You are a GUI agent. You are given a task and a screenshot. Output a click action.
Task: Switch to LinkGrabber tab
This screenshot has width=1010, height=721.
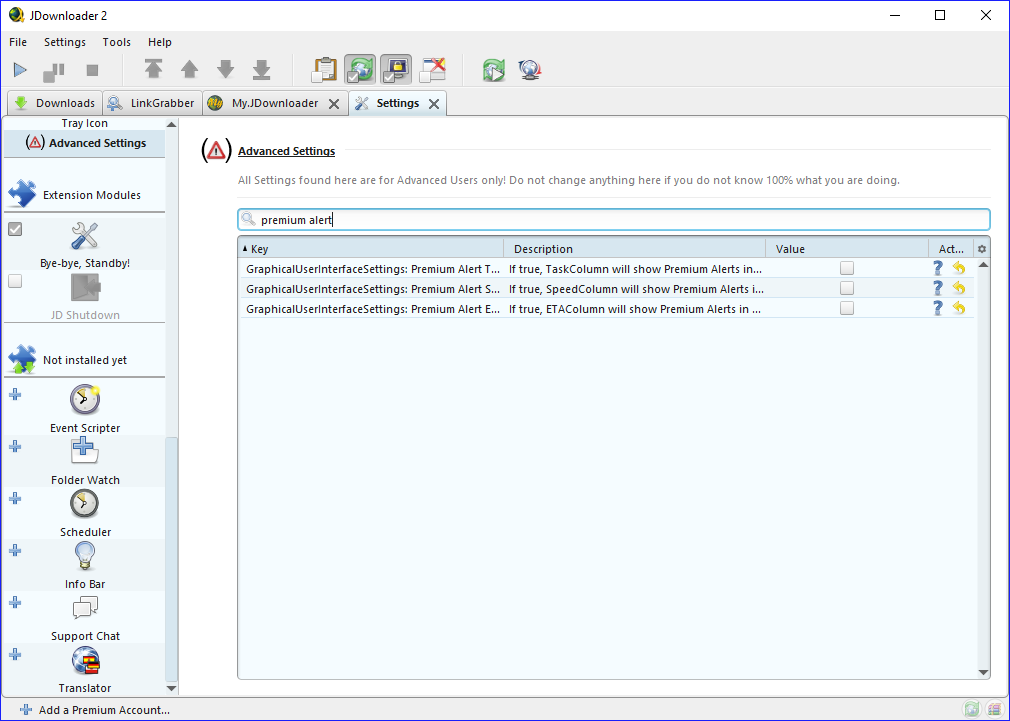(152, 103)
